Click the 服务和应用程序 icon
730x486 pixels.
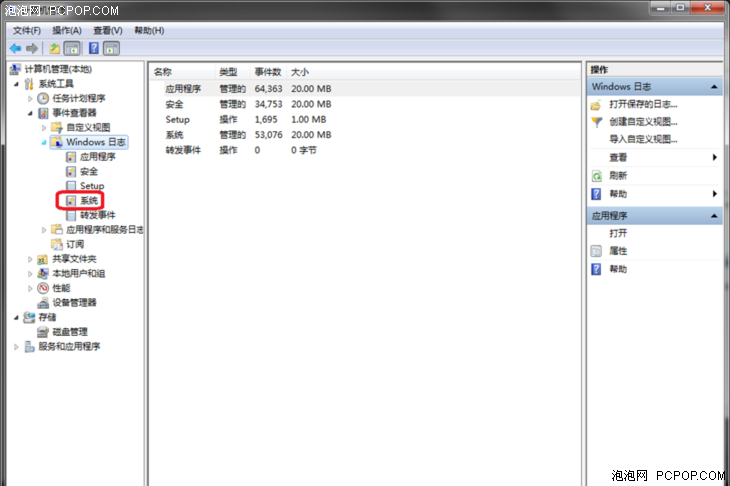pyautogui.click(x=29, y=346)
